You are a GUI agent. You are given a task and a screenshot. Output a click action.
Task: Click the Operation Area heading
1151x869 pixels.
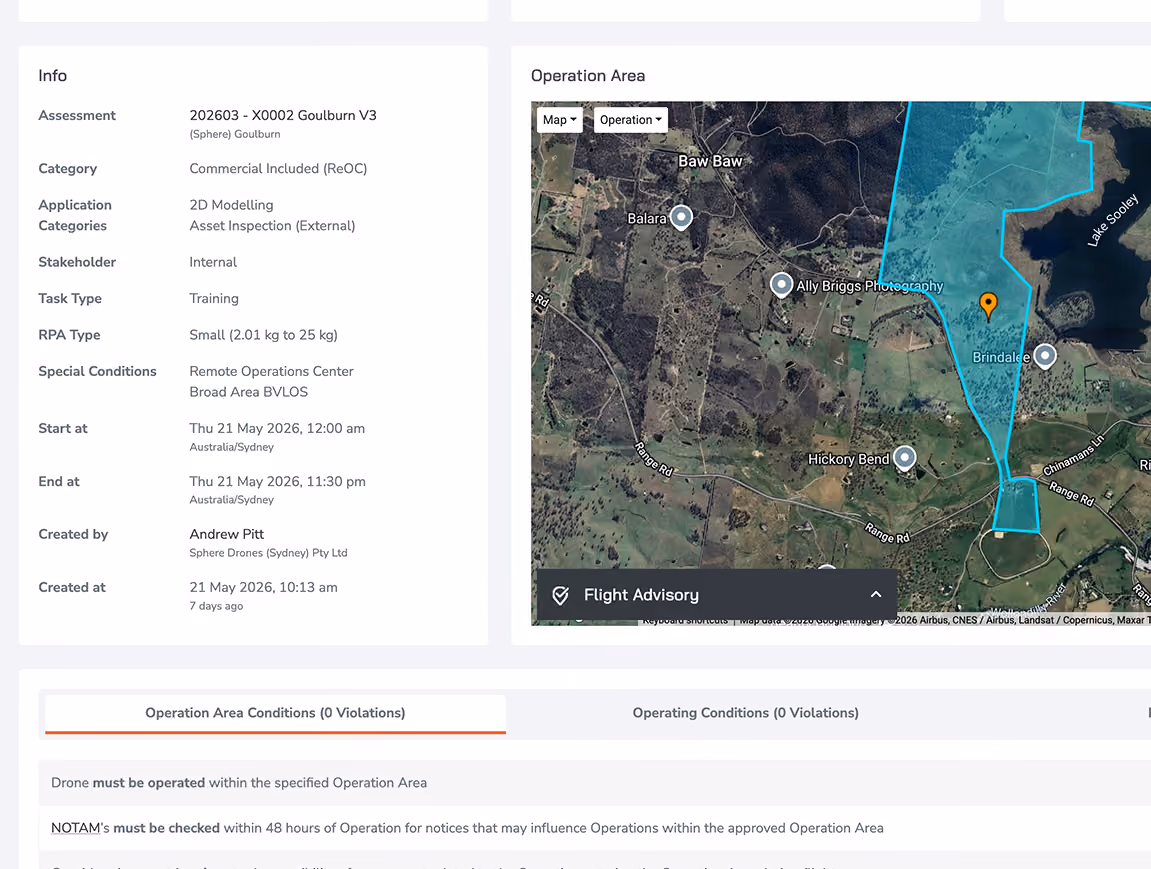[588, 76]
